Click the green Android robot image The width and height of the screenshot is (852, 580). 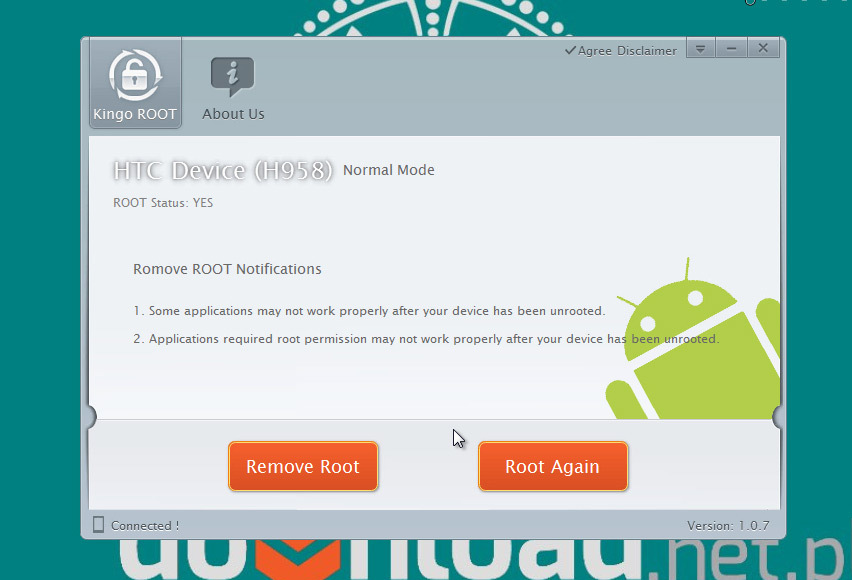(694, 340)
